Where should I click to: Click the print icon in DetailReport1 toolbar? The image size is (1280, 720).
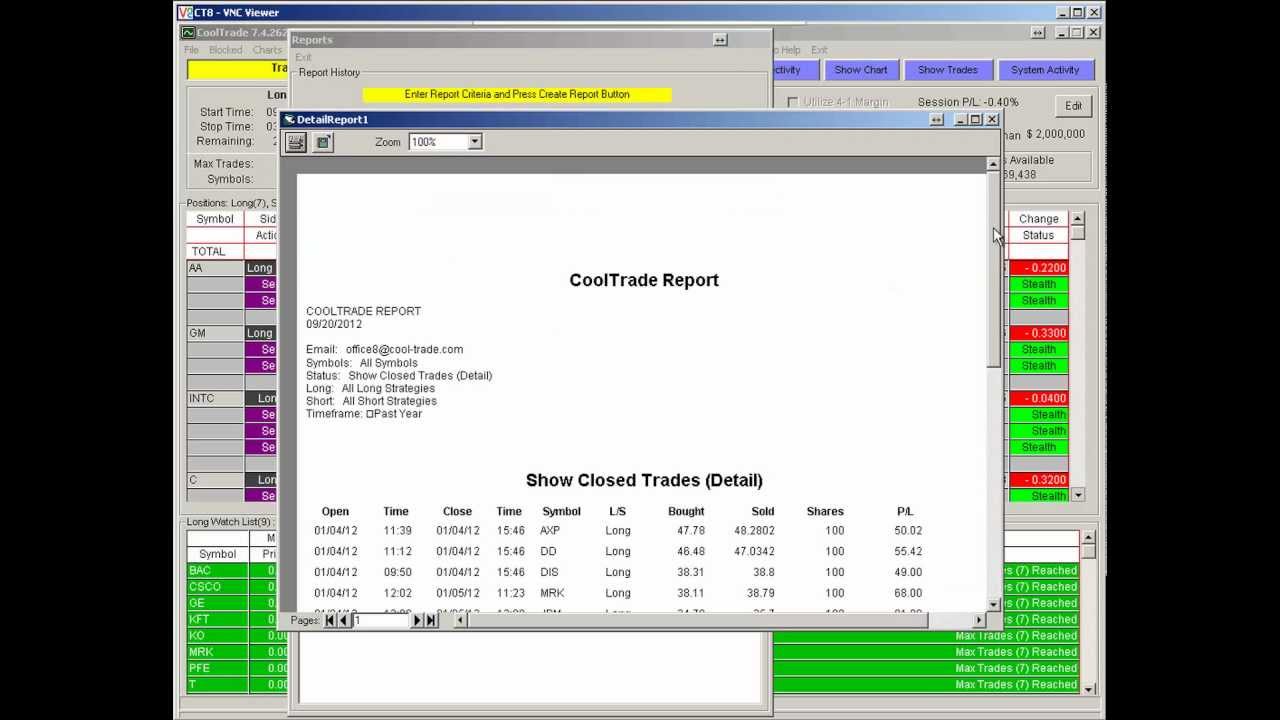(296, 142)
